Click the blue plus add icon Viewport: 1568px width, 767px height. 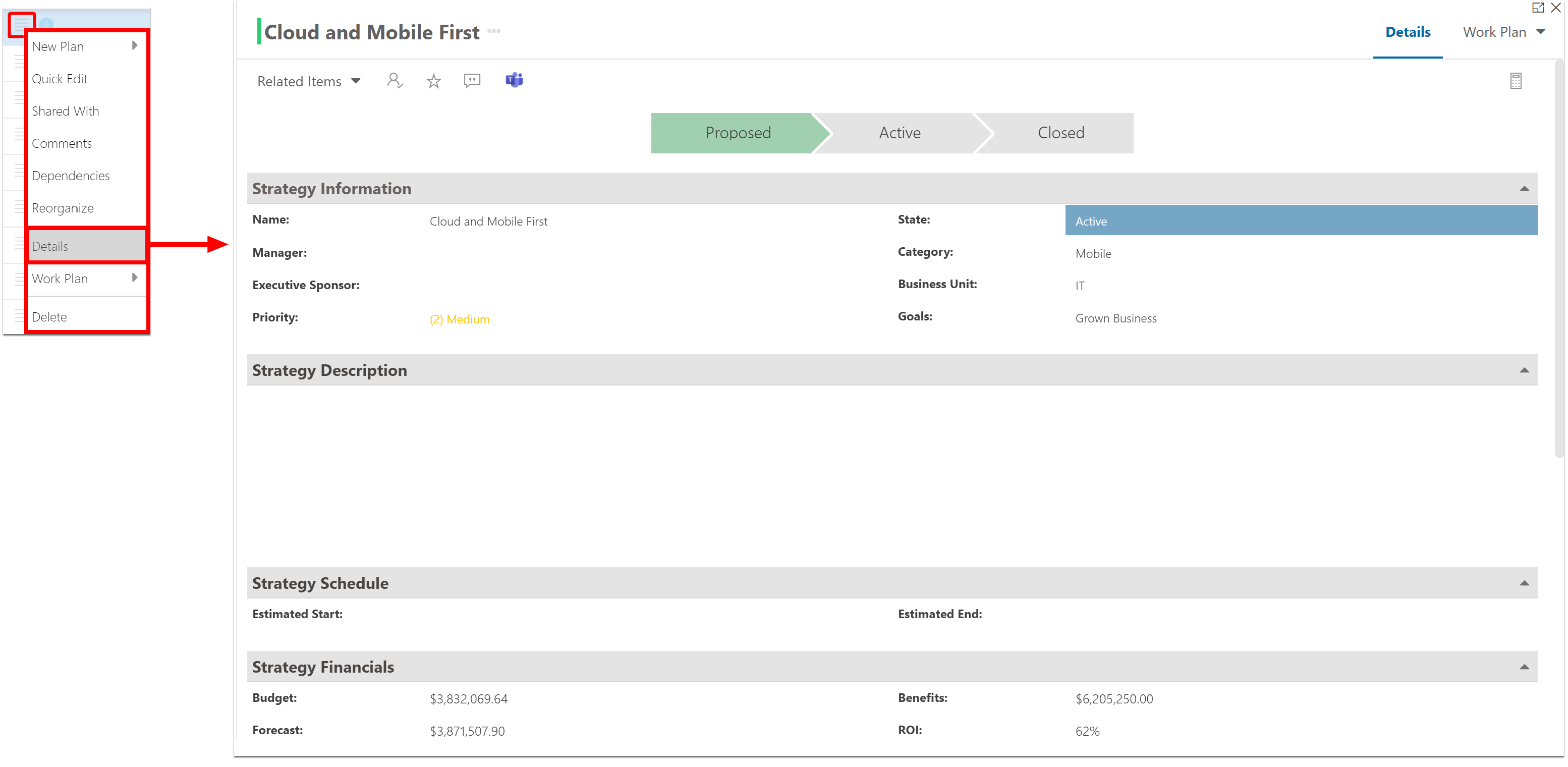pos(46,24)
